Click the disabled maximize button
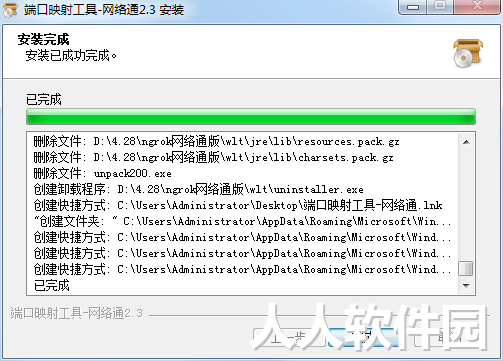Viewport: 503px width, 361px height. click(x=440, y=6)
